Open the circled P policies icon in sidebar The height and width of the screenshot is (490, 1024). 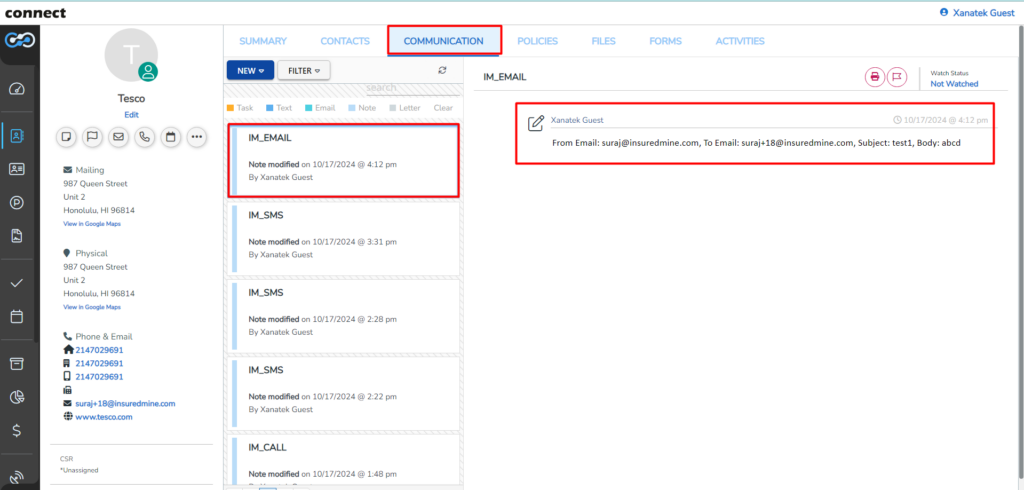[18, 203]
